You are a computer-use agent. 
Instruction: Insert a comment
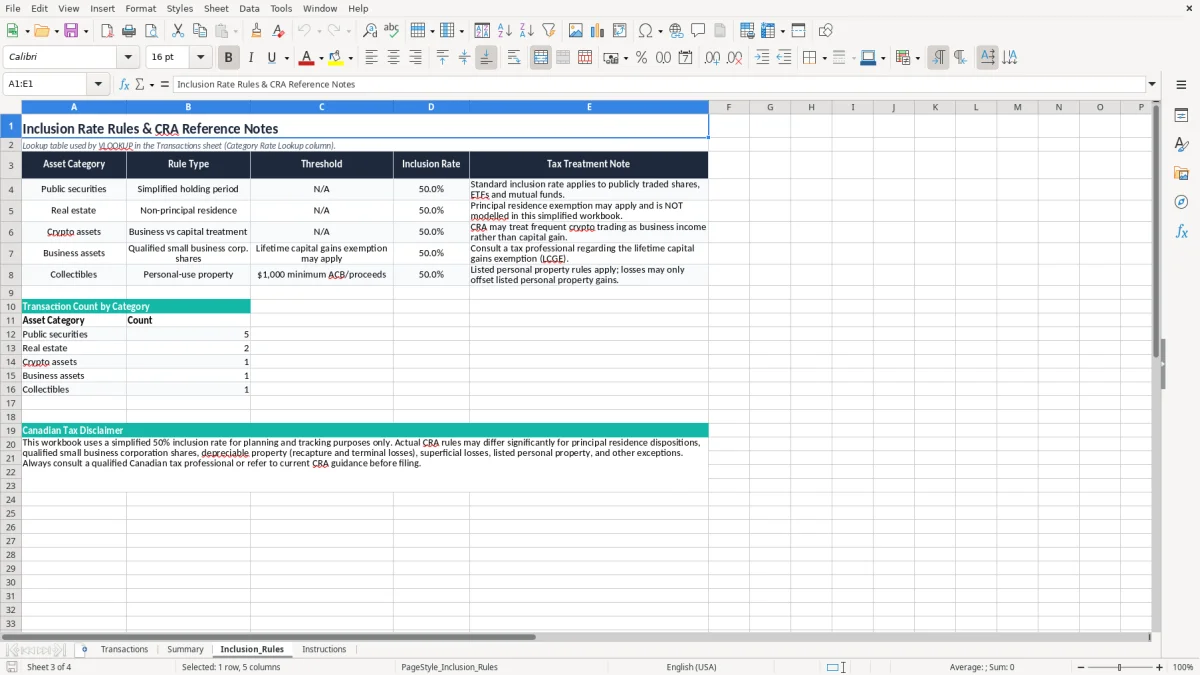pyautogui.click(x=699, y=31)
